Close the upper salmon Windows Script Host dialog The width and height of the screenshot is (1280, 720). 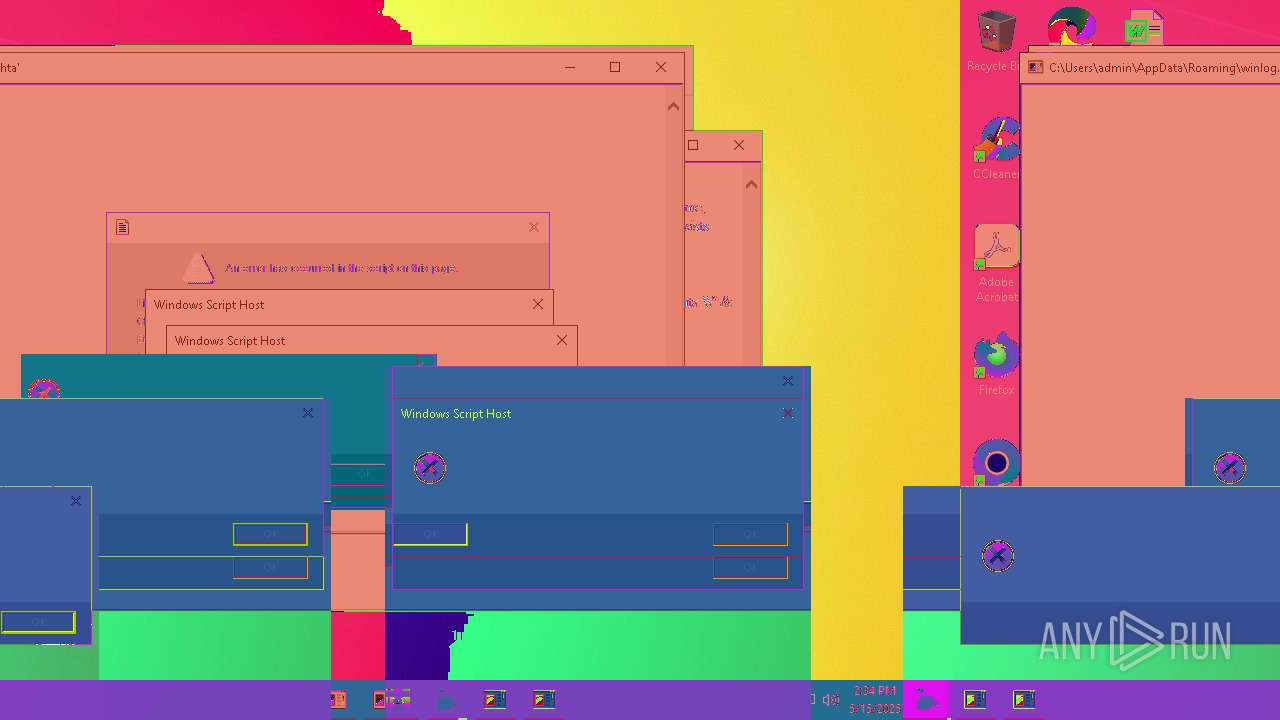coord(538,304)
